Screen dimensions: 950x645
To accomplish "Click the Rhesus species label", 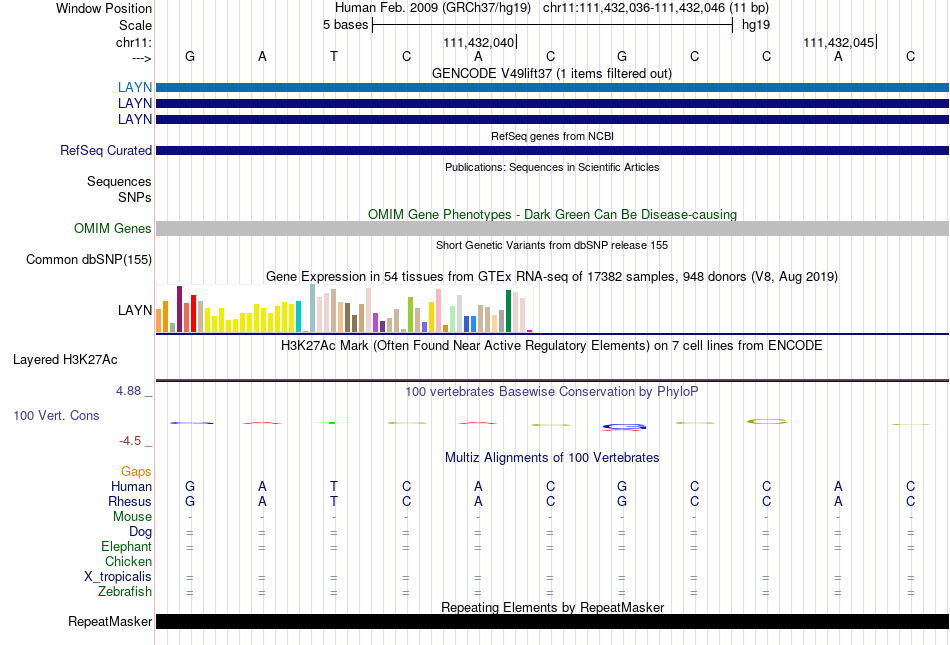I will pos(130,501).
